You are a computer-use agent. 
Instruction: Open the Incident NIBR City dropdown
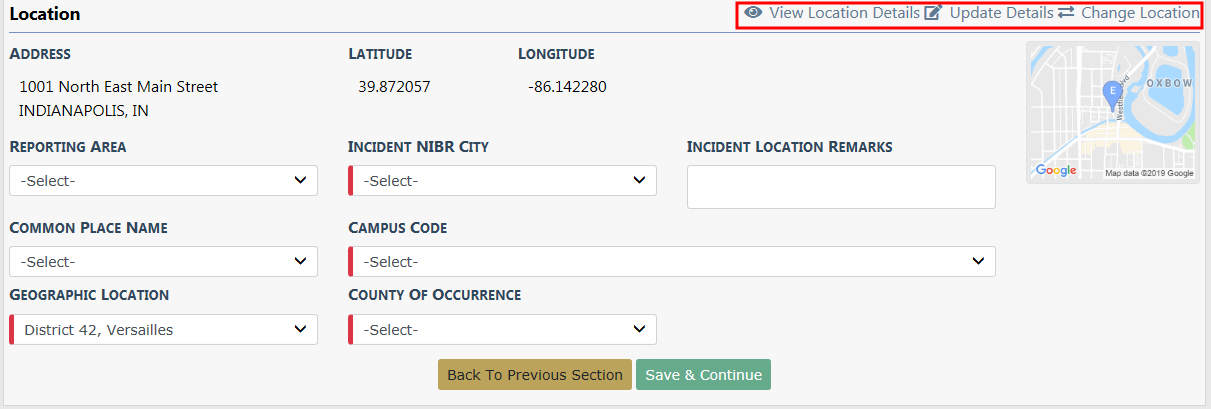tap(503, 181)
